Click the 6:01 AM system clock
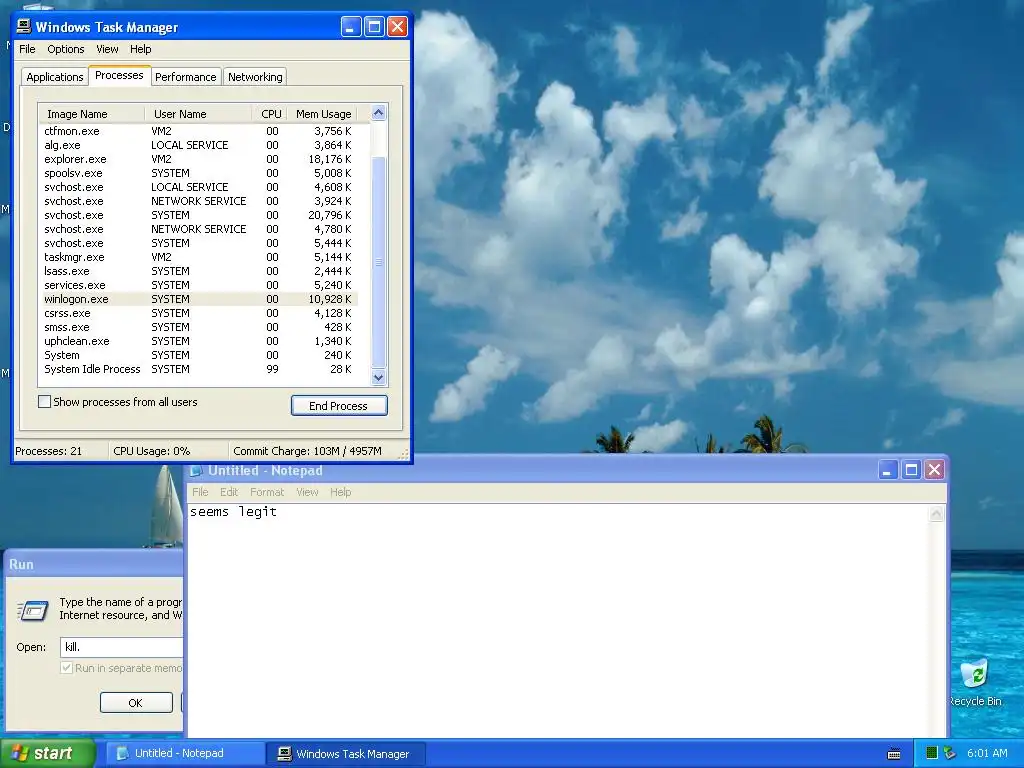The image size is (1024, 768). (987, 753)
